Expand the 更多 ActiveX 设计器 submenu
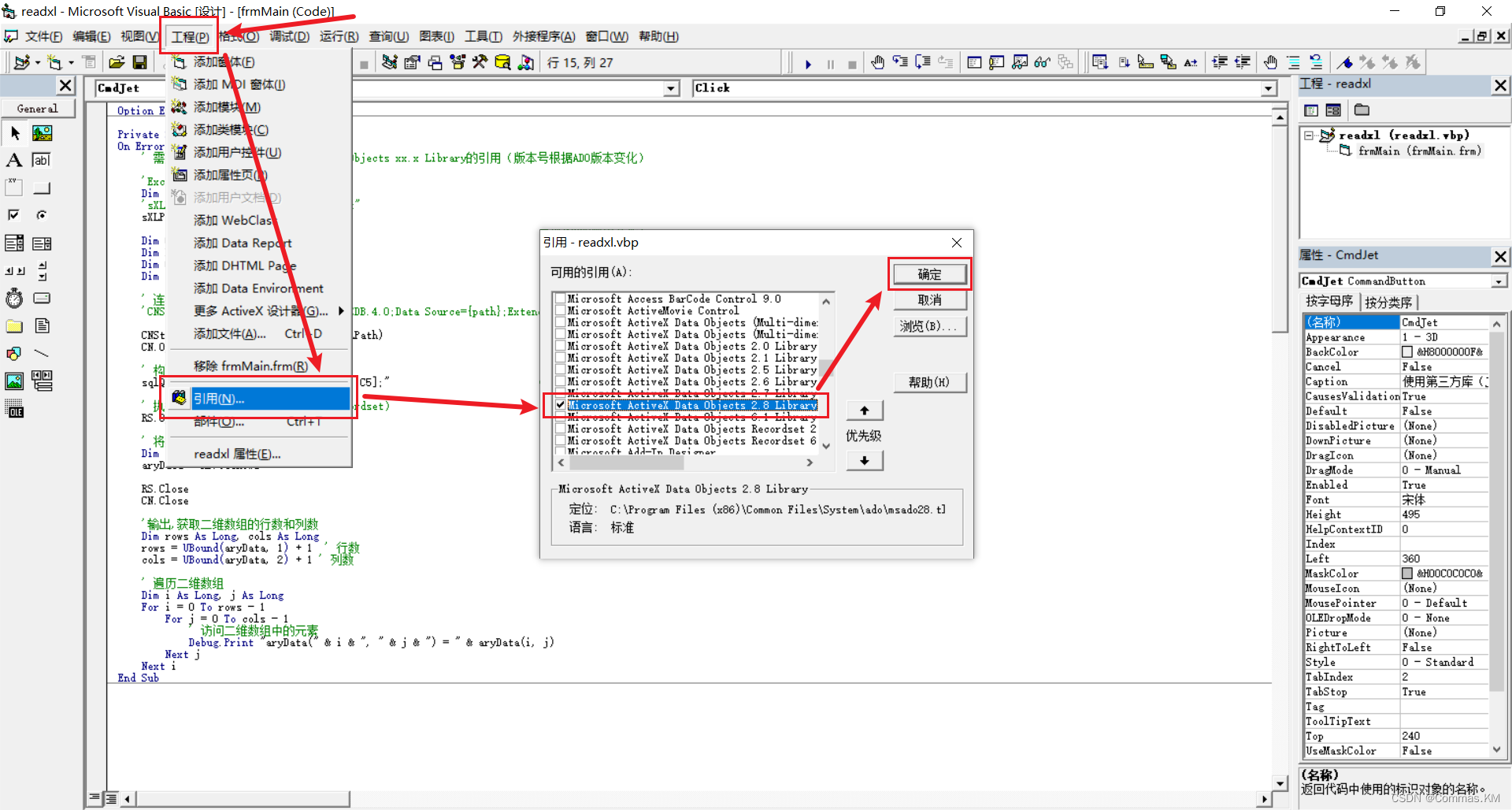The image size is (1512, 810). pos(260,311)
